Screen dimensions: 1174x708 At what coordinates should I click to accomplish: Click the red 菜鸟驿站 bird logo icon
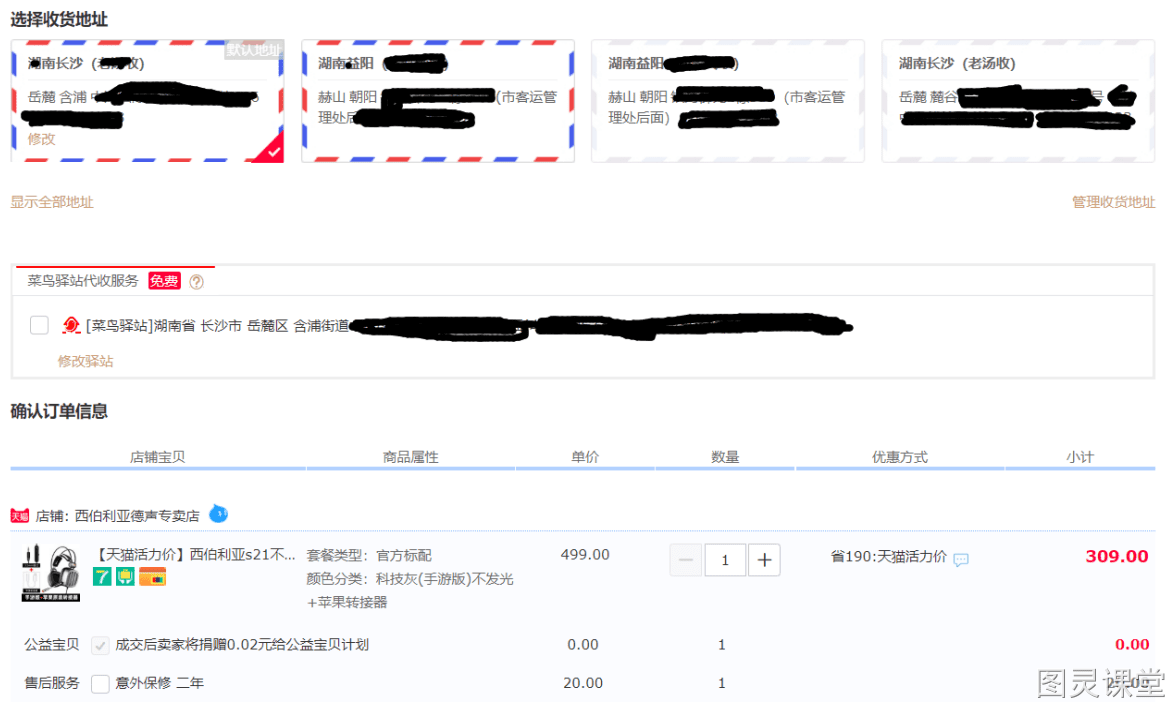click(71, 325)
